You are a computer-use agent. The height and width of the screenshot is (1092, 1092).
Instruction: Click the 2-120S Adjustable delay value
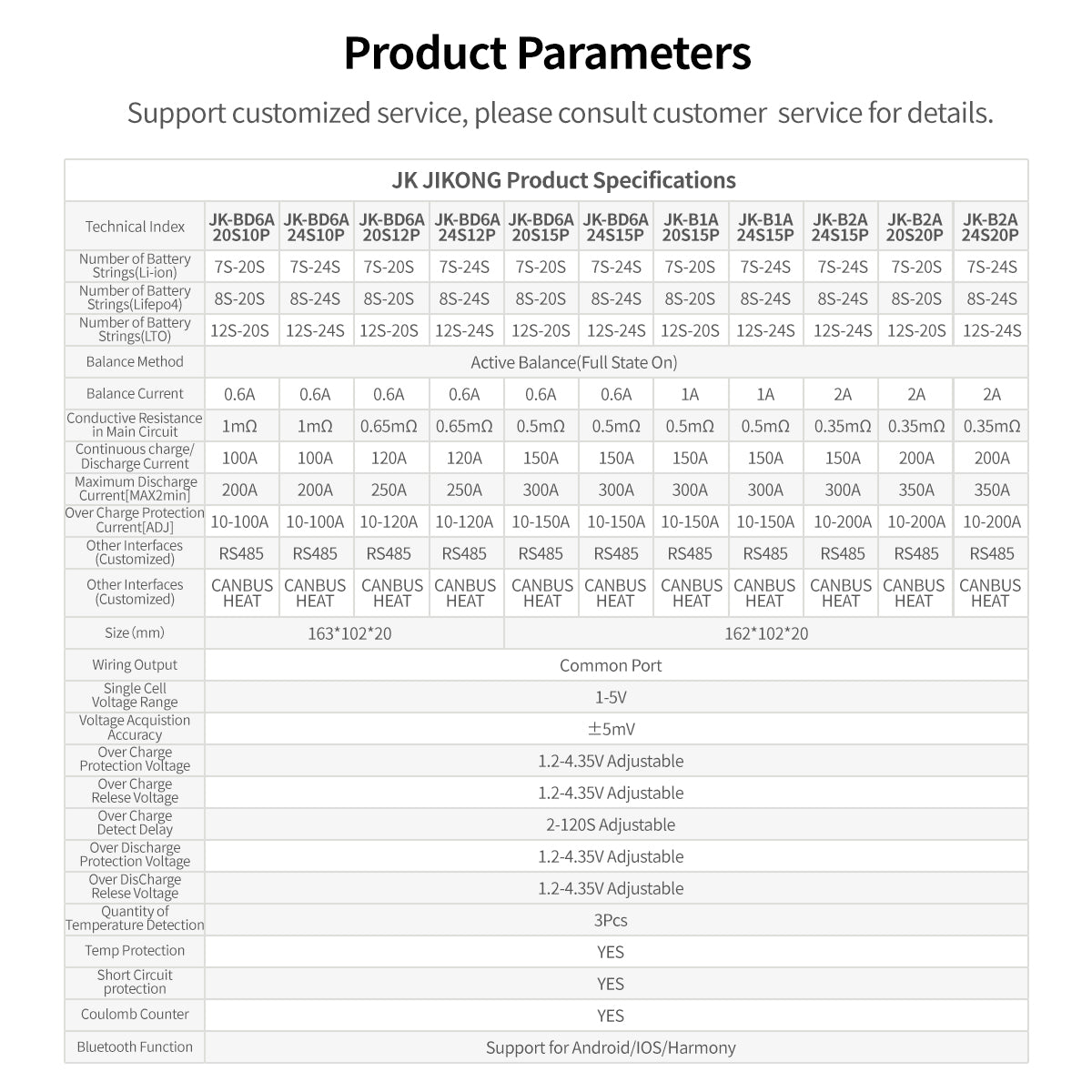611,824
